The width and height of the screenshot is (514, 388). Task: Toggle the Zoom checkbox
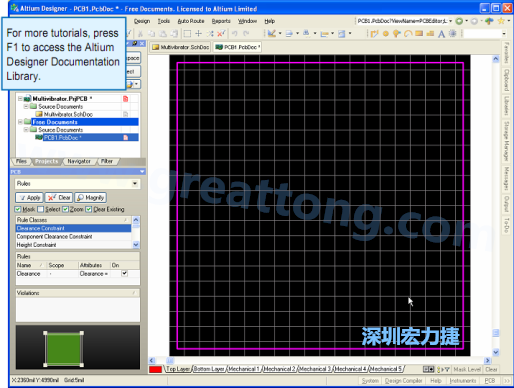65,209
